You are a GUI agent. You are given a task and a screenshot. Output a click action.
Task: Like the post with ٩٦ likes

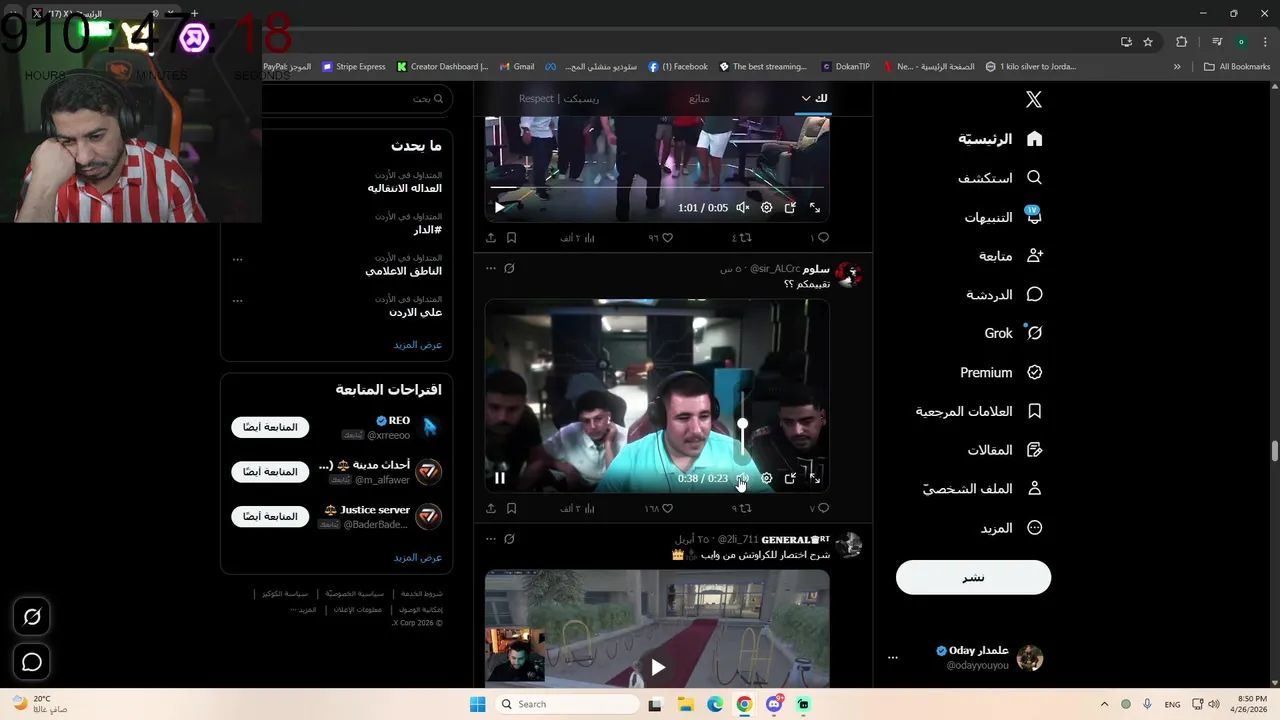pyautogui.click(x=660, y=238)
